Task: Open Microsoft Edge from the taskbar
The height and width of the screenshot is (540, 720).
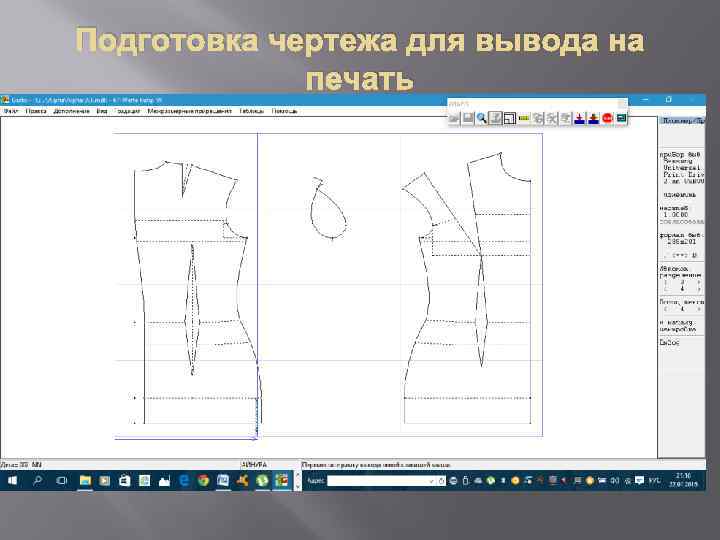Action: coord(184,481)
